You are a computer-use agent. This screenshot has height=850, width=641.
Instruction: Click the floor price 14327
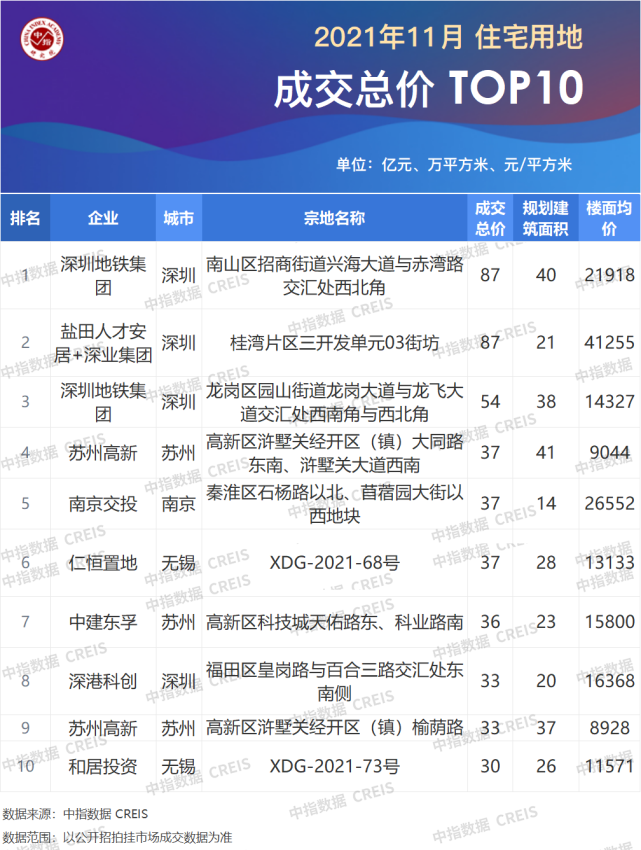(609, 402)
